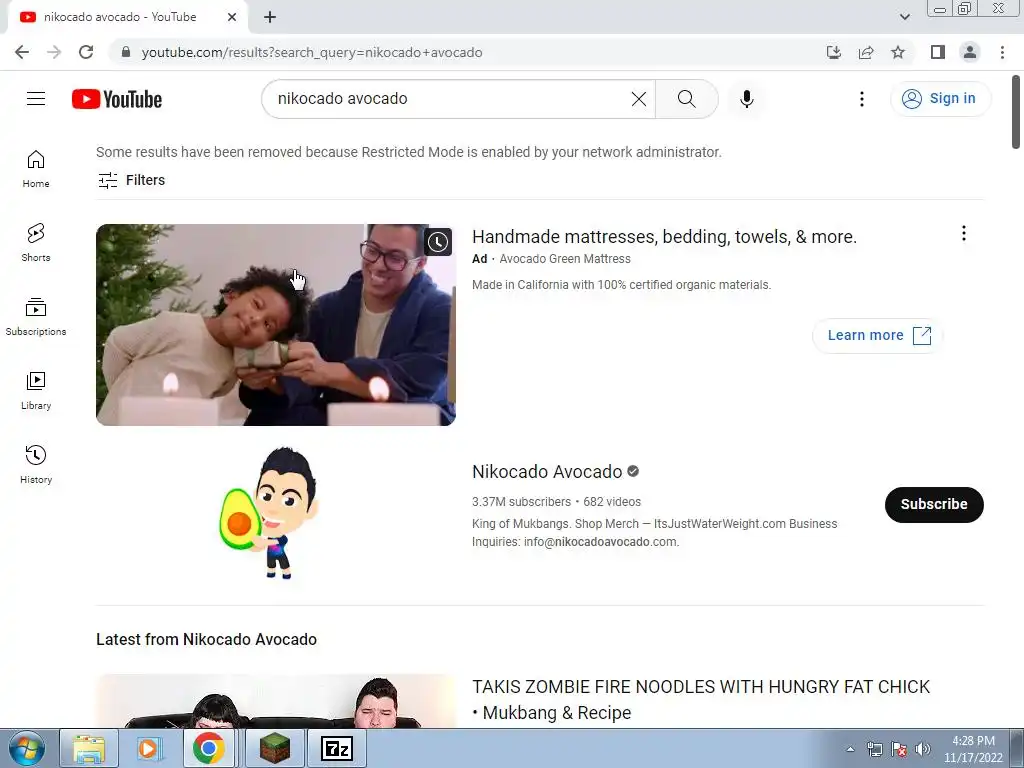Open taskbar clock showing 4:28 PM
The width and height of the screenshot is (1024, 768).
tap(973, 749)
